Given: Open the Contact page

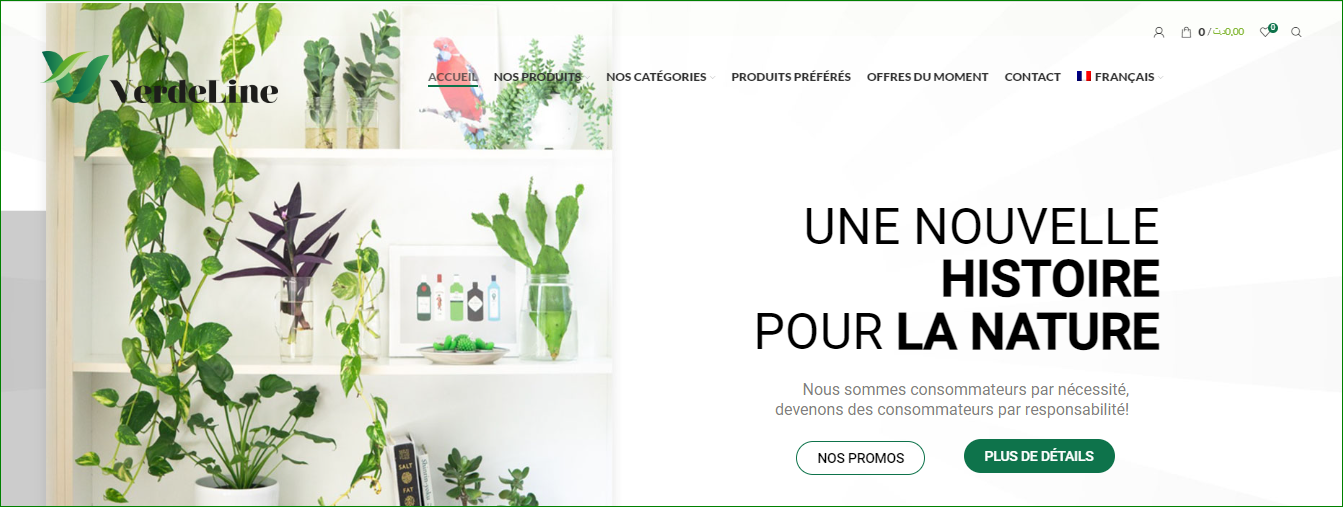Looking at the screenshot, I should 1032,77.
